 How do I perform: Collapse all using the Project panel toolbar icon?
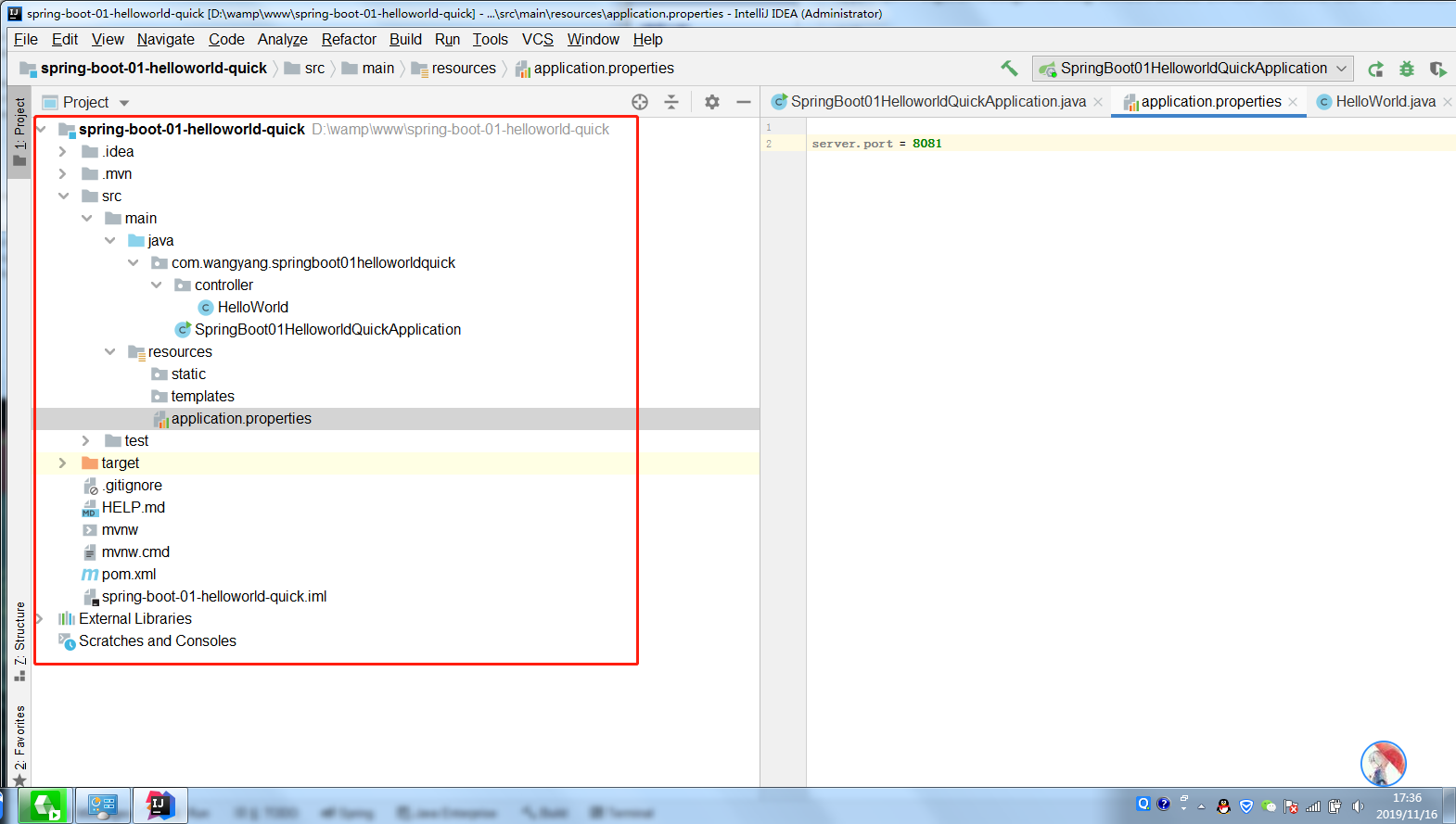point(671,102)
